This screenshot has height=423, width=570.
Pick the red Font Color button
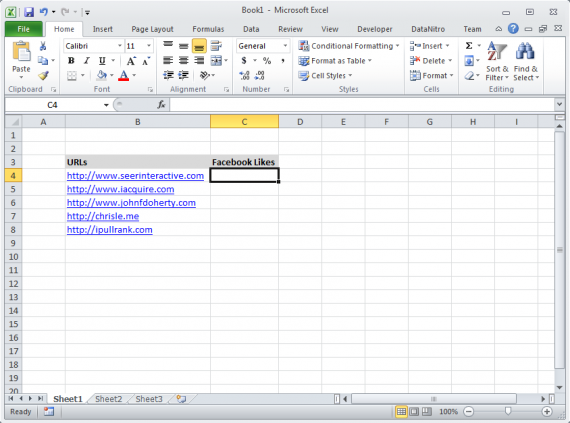124,76
